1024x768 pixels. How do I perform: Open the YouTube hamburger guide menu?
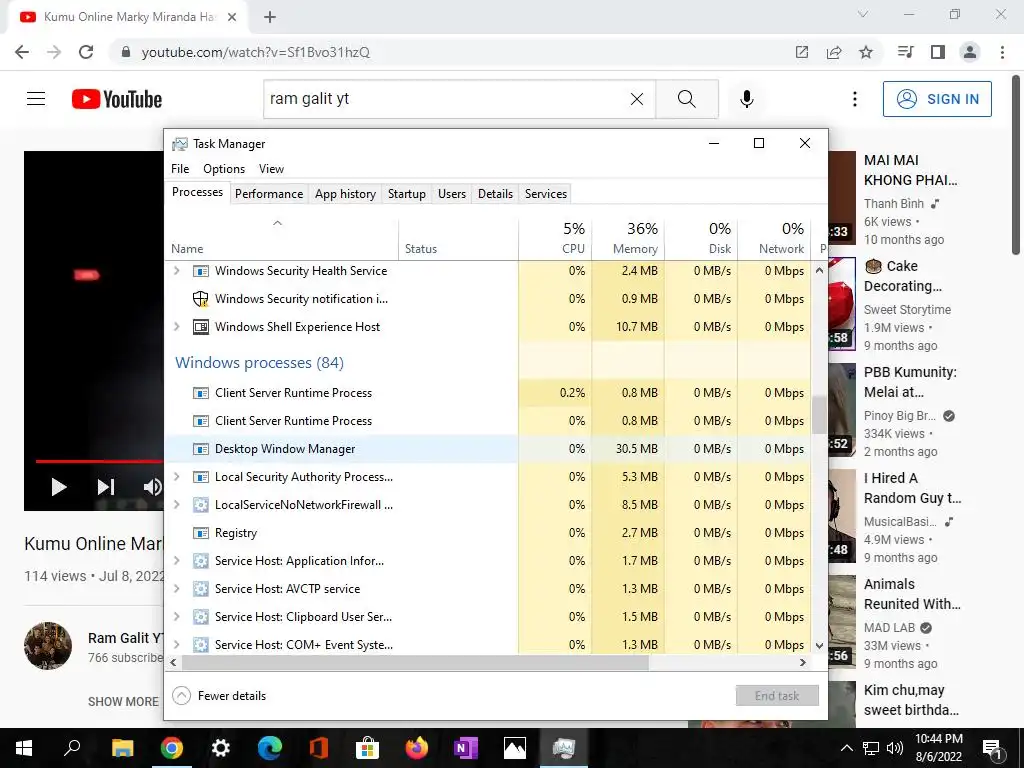(36, 99)
